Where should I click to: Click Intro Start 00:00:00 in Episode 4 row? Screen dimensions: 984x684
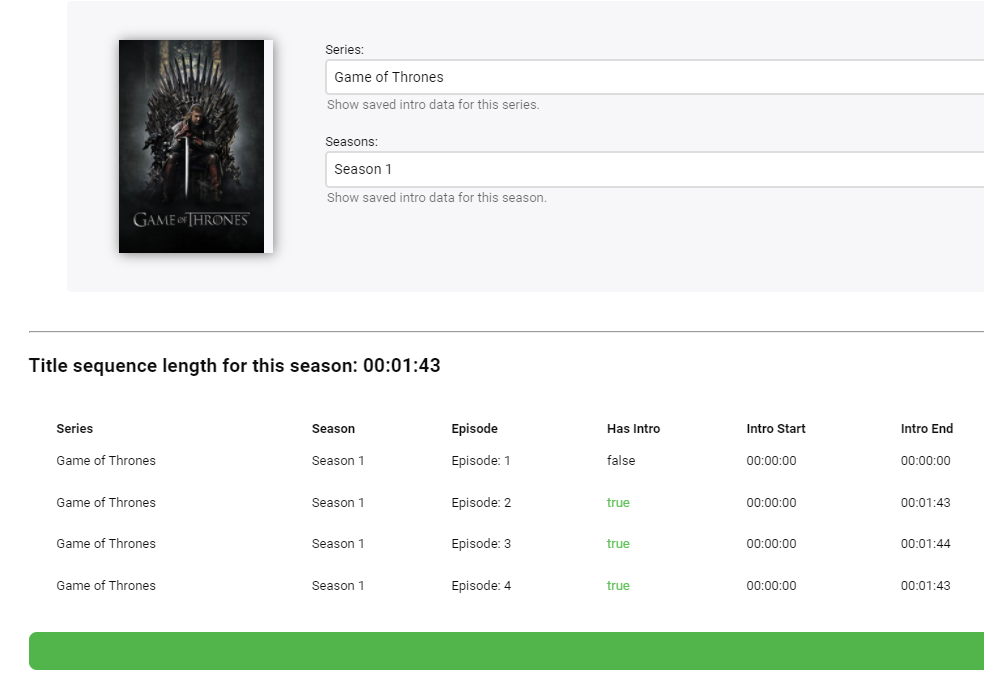771,585
